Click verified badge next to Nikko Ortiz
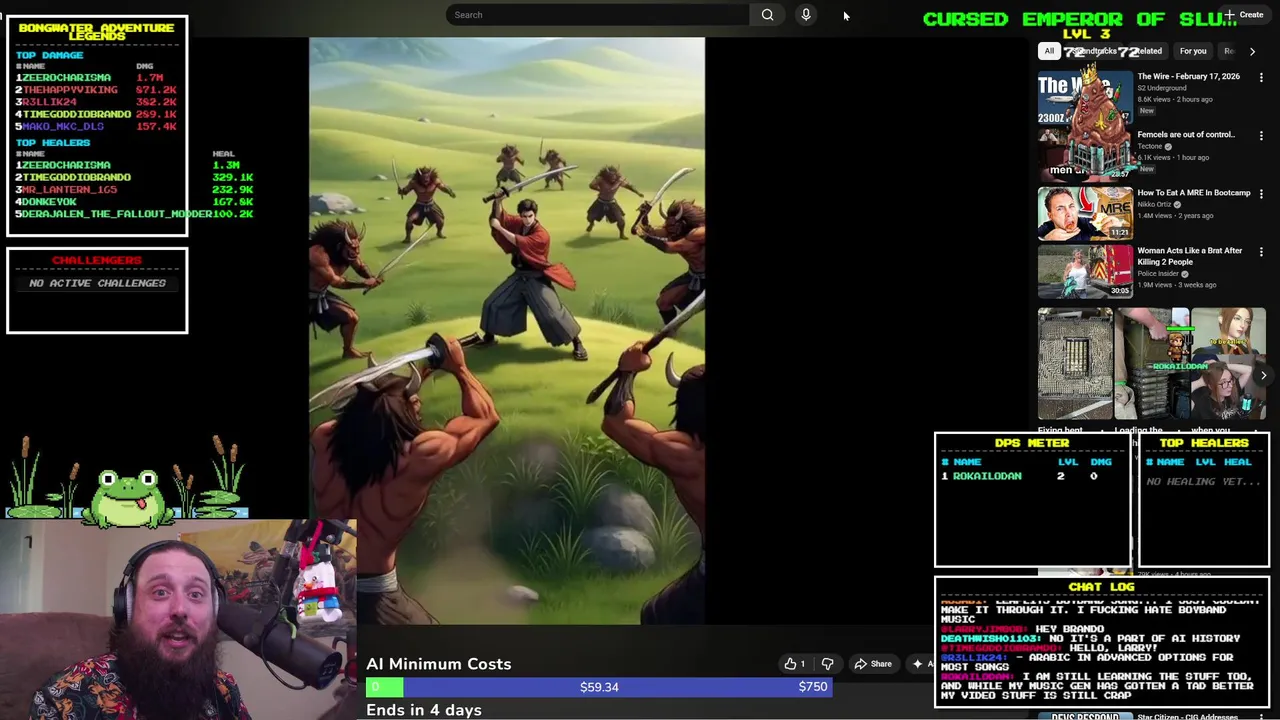 [x=1176, y=204]
